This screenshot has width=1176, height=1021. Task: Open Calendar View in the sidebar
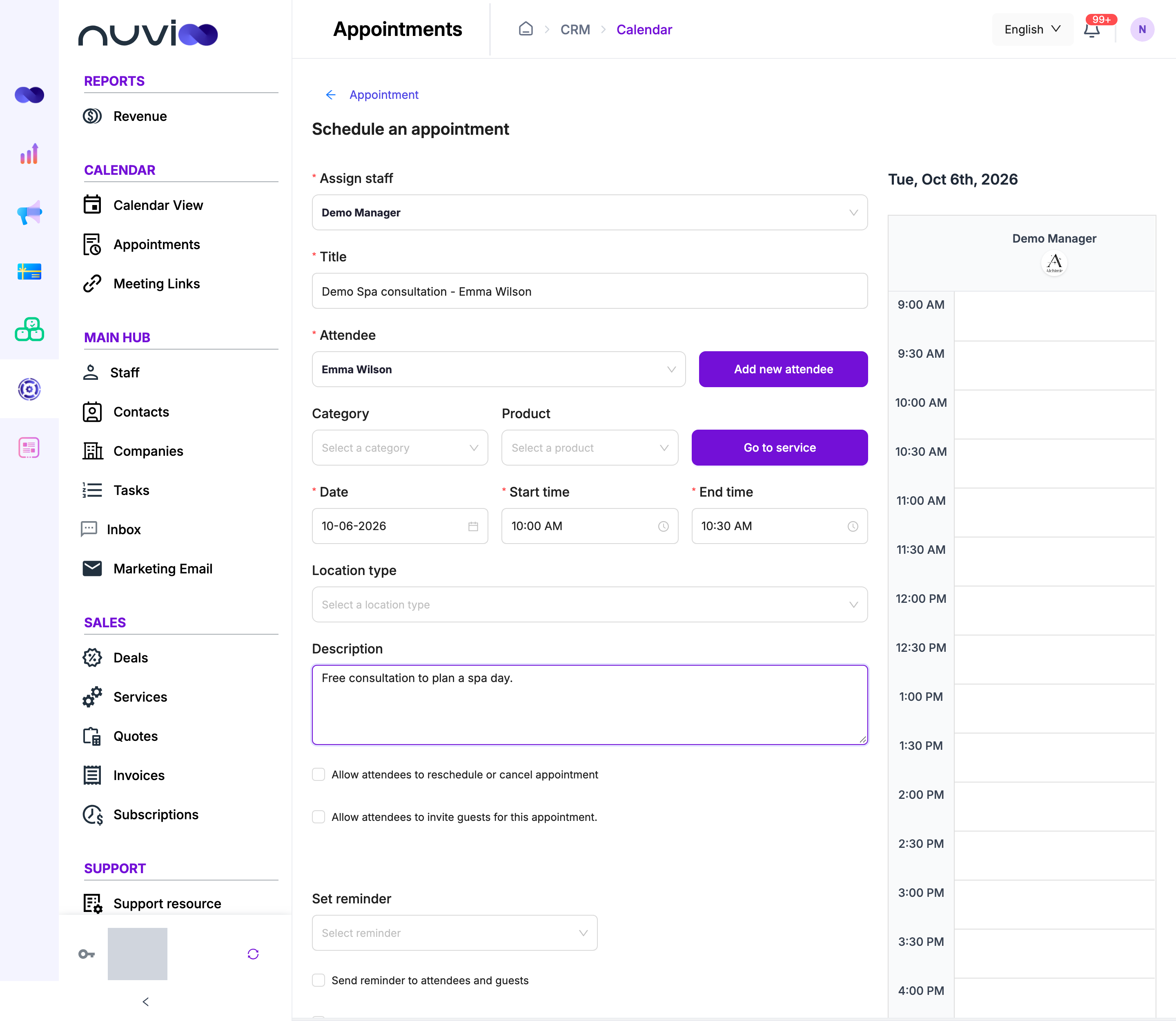click(158, 205)
